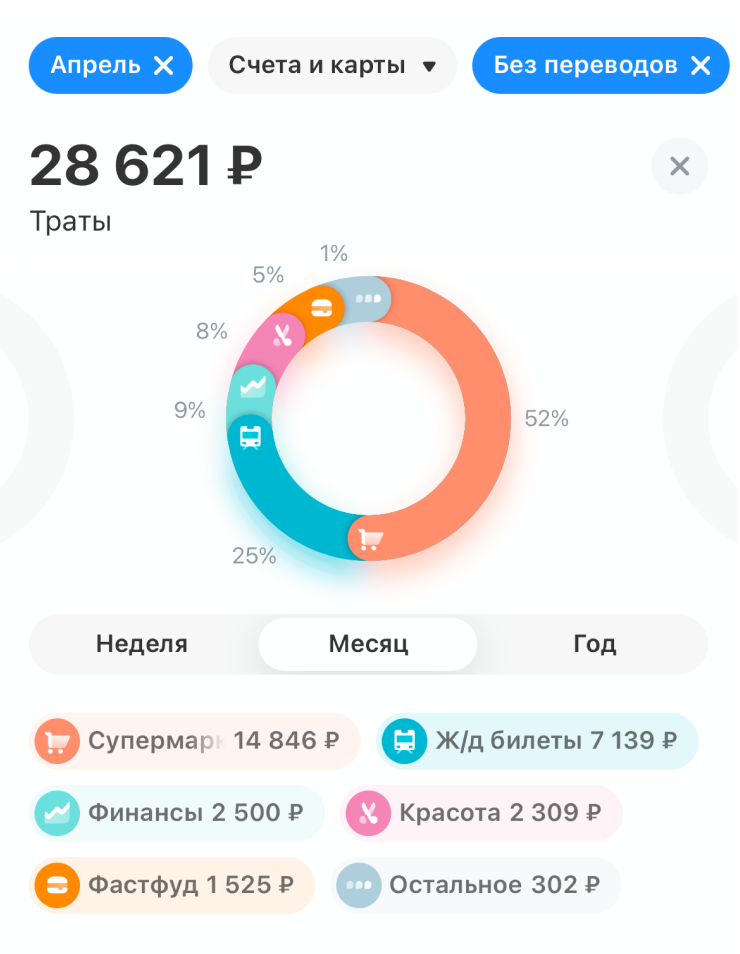Switch period to Неделя
The height and width of the screenshot is (954, 740).
pyautogui.click(x=142, y=644)
